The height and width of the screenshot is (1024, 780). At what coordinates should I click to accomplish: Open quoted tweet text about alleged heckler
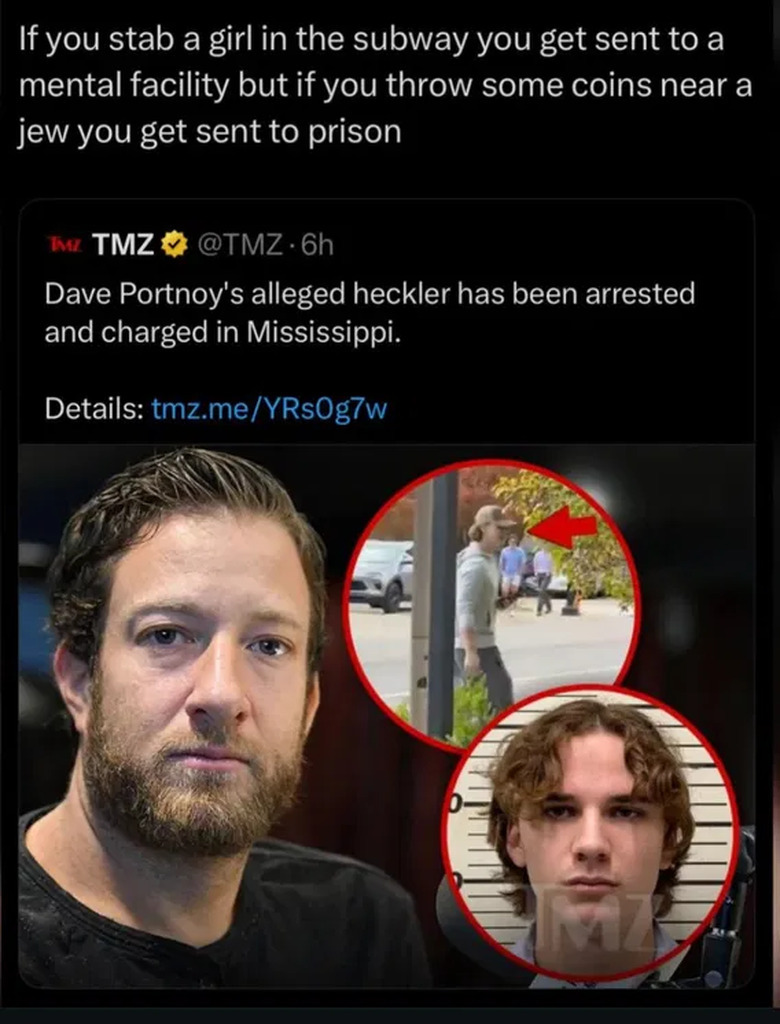[369, 313]
